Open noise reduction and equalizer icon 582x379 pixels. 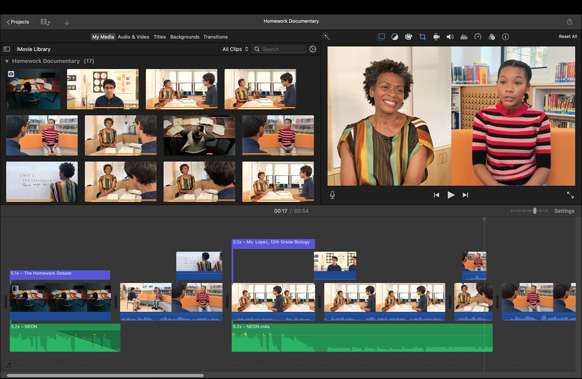[464, 37]
